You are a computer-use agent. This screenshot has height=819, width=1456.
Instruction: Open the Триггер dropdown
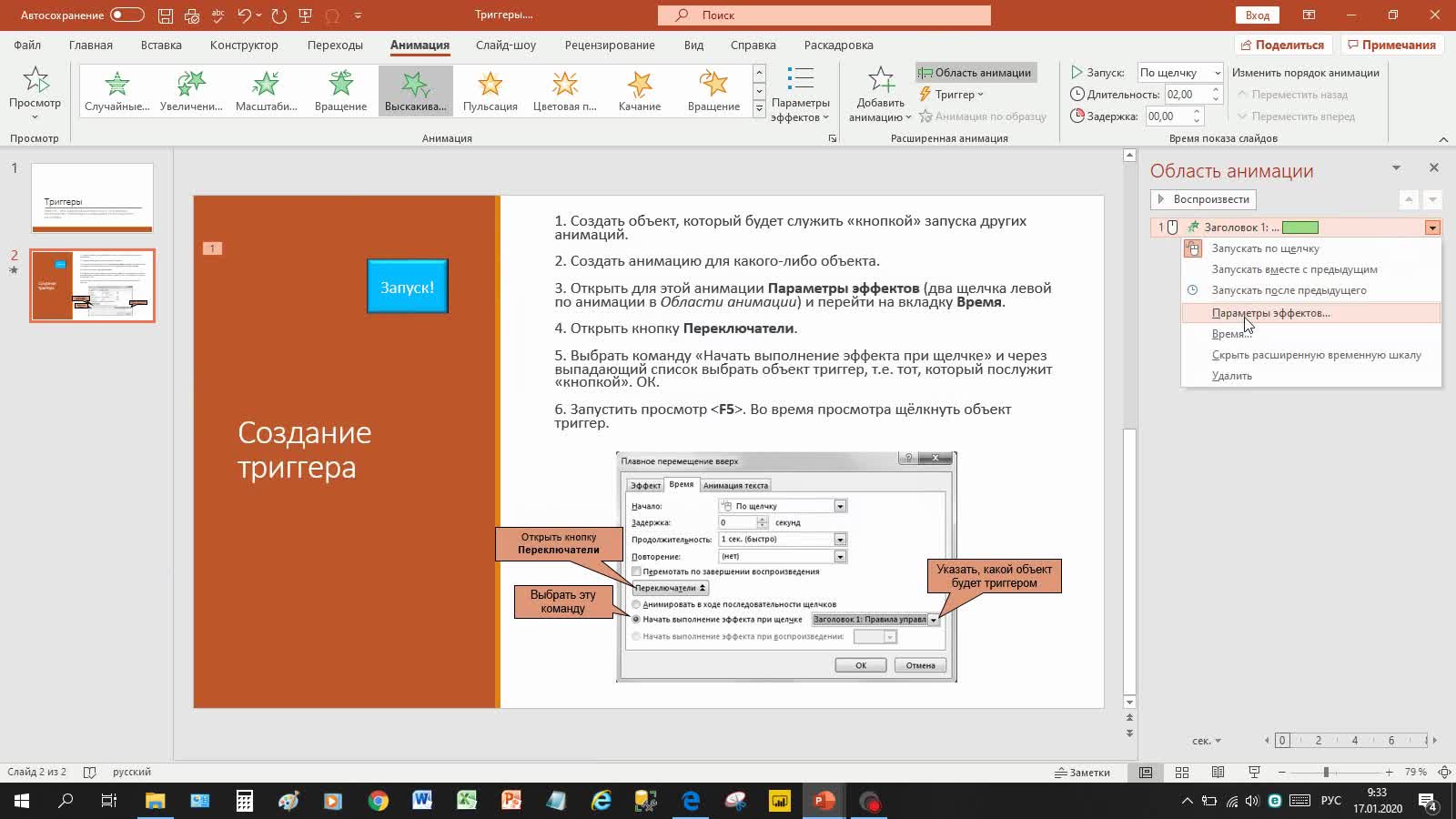point(952,95)
